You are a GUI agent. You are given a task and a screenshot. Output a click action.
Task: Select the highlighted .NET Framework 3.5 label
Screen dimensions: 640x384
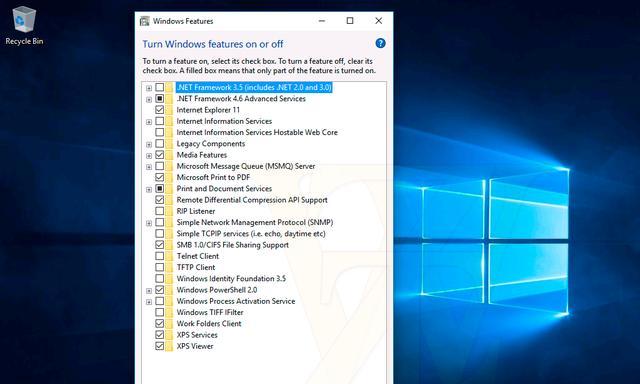pyautogui.click(x=254, y=87)
